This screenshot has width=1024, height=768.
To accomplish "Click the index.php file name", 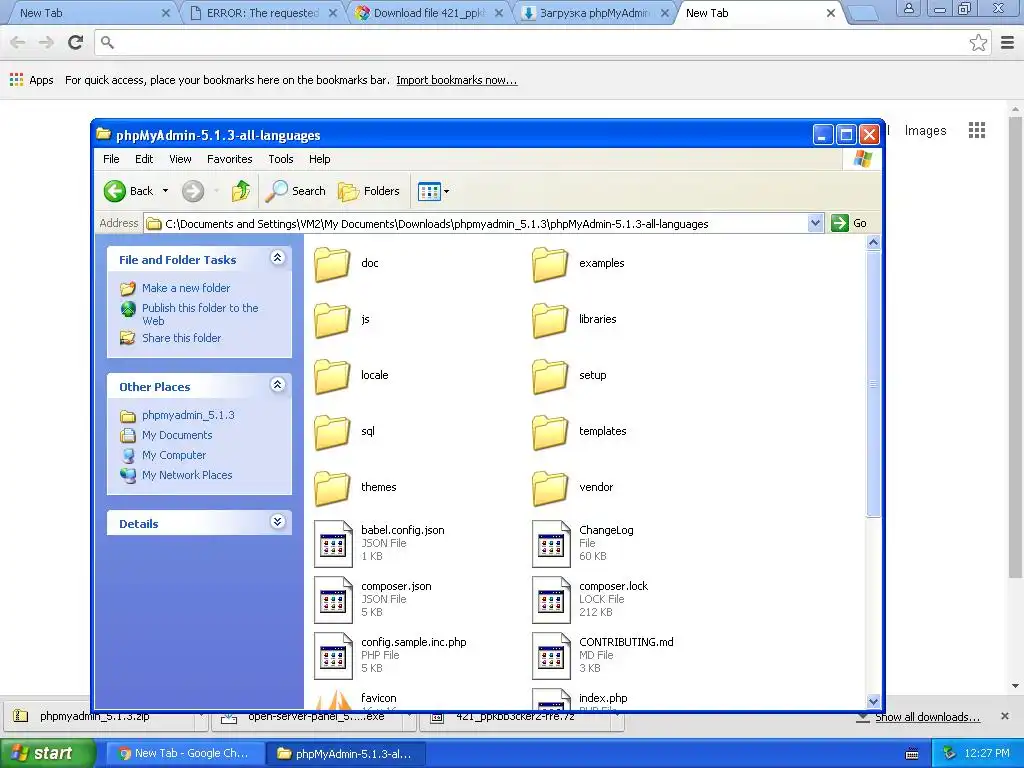I will (603, 698).
